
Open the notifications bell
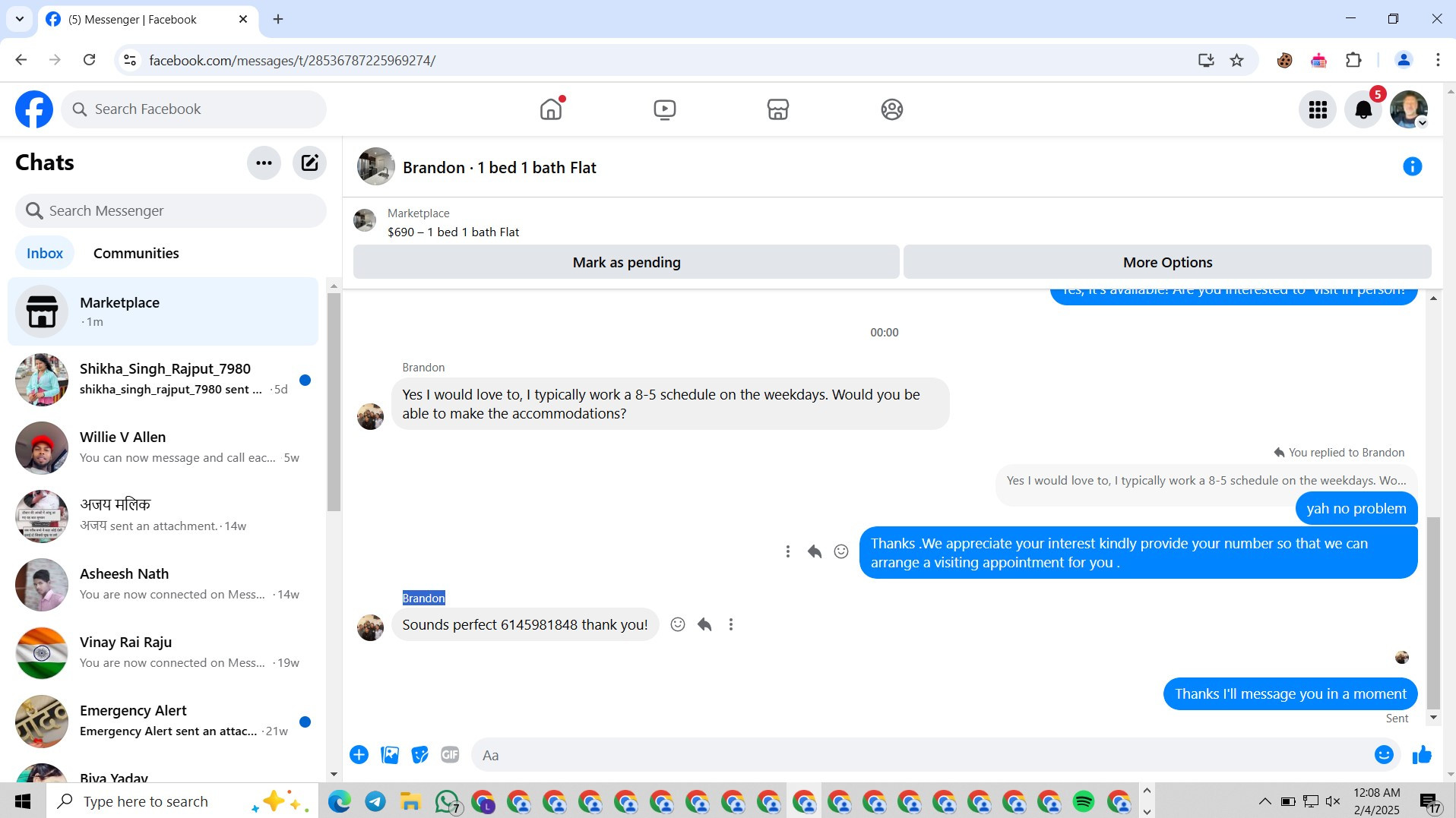coord(1363,110)
